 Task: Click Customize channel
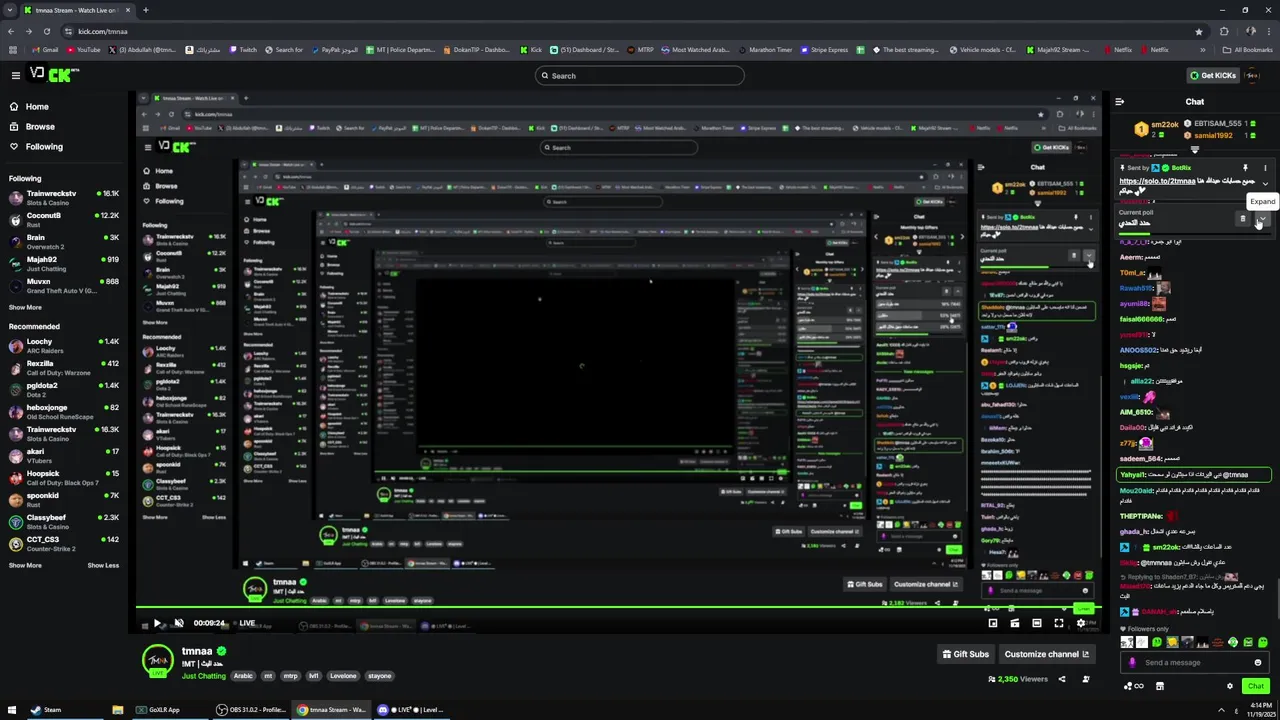[x=1046, y=654]
